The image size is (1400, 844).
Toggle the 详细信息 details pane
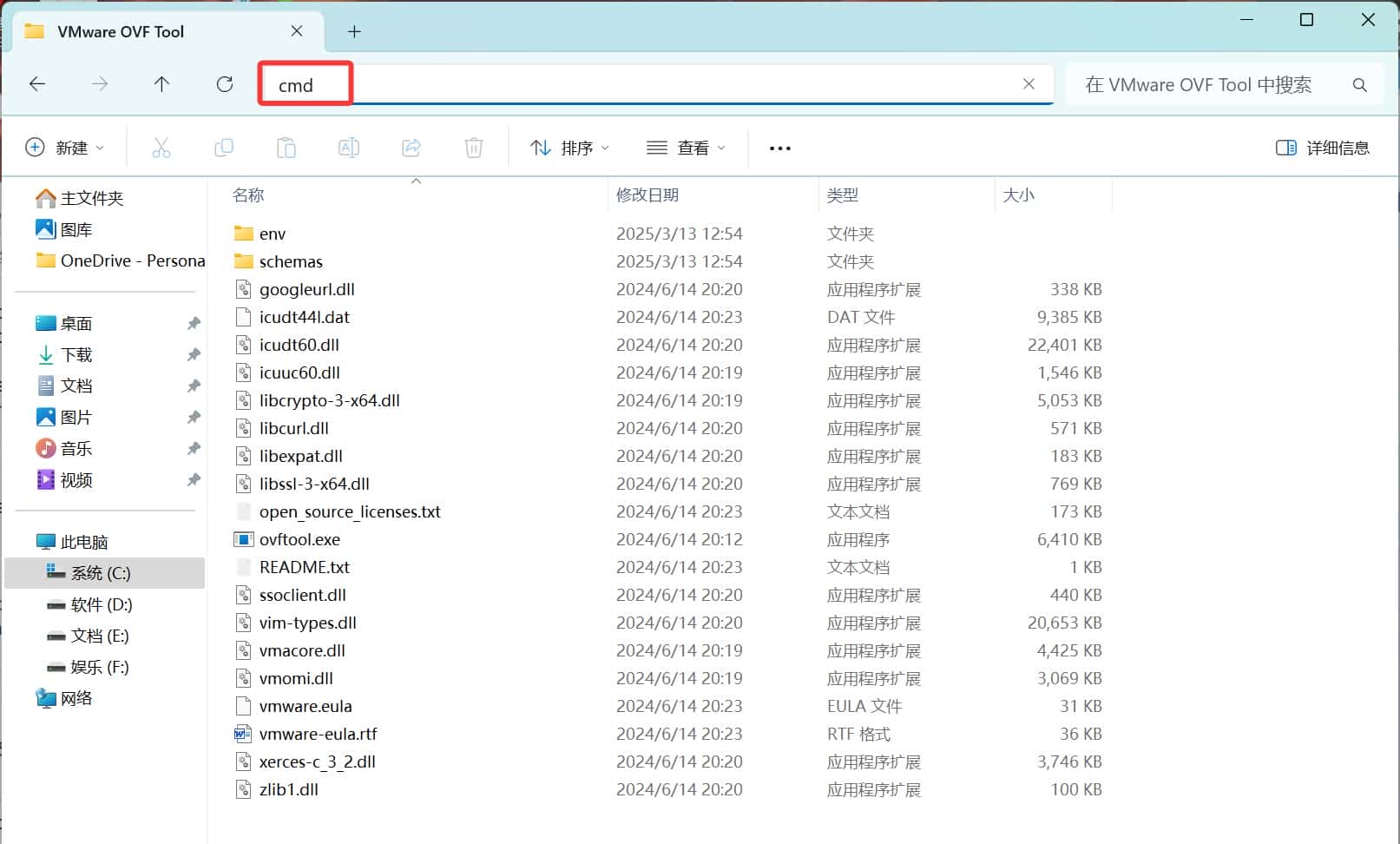[x=1323, y=148]
